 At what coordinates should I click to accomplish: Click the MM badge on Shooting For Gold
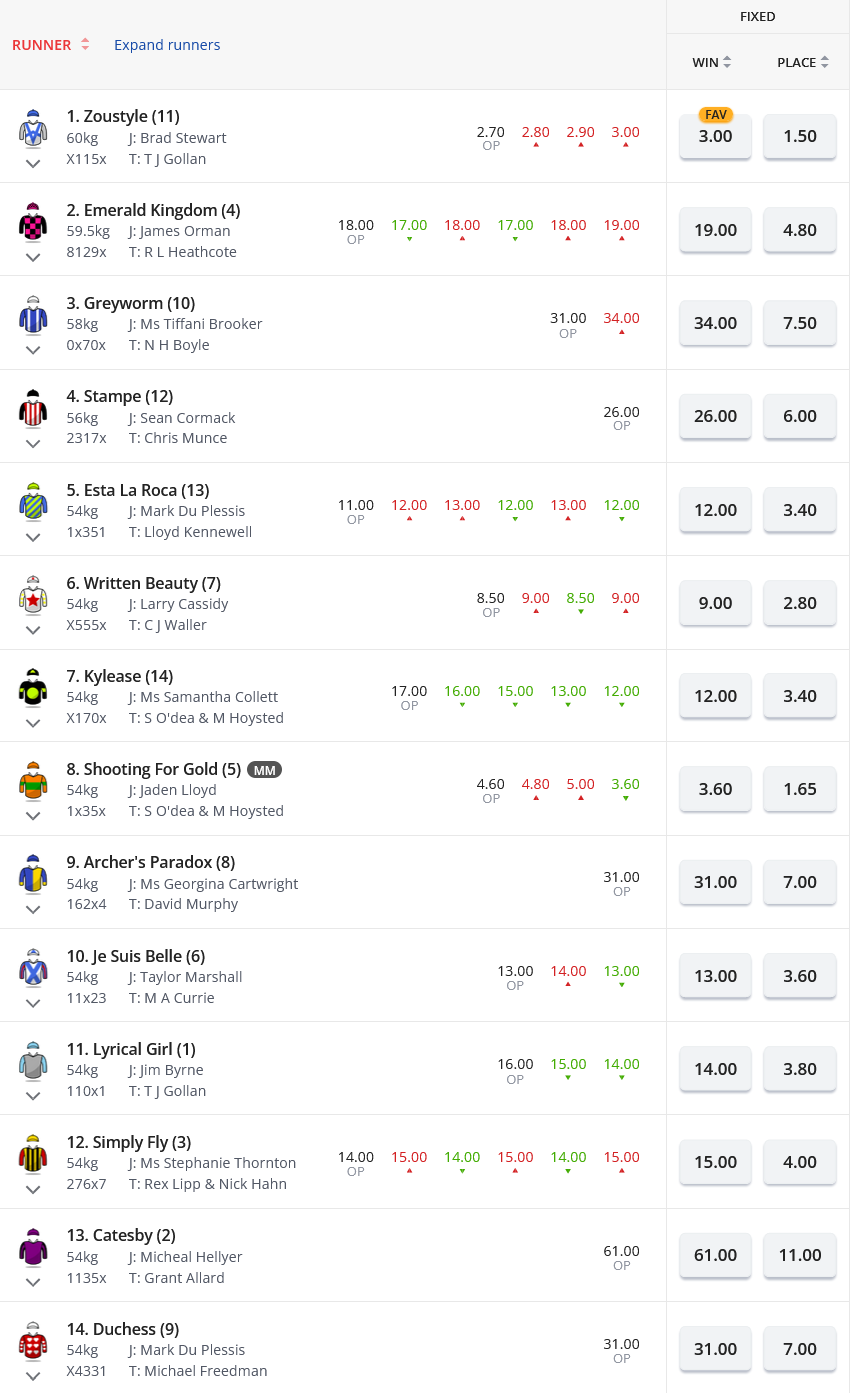pyautogui.click(x=264, y=769)
